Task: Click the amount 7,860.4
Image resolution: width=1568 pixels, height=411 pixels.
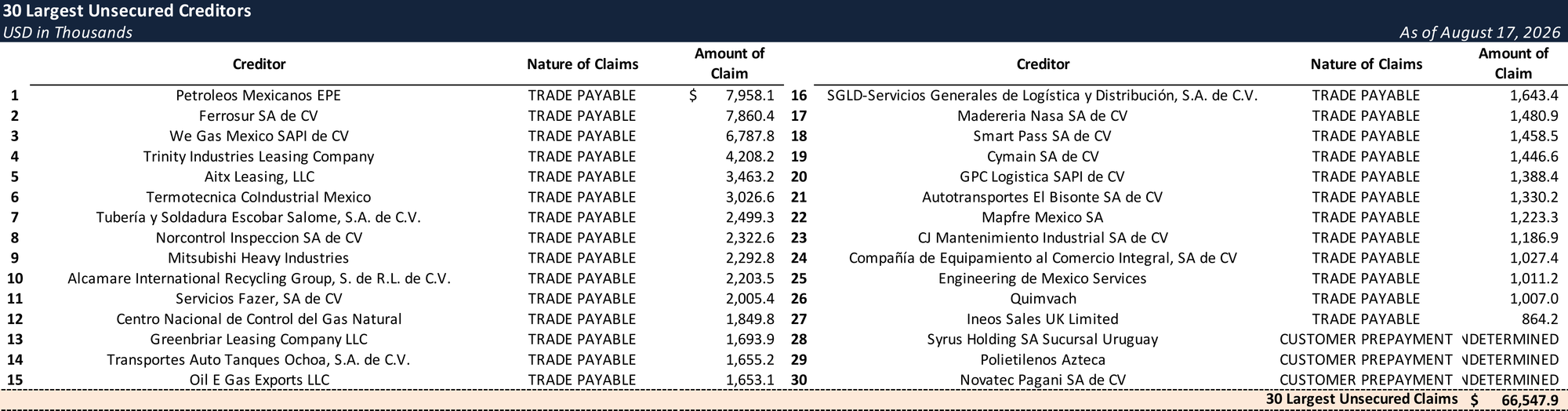Action: tap(750, 116)
